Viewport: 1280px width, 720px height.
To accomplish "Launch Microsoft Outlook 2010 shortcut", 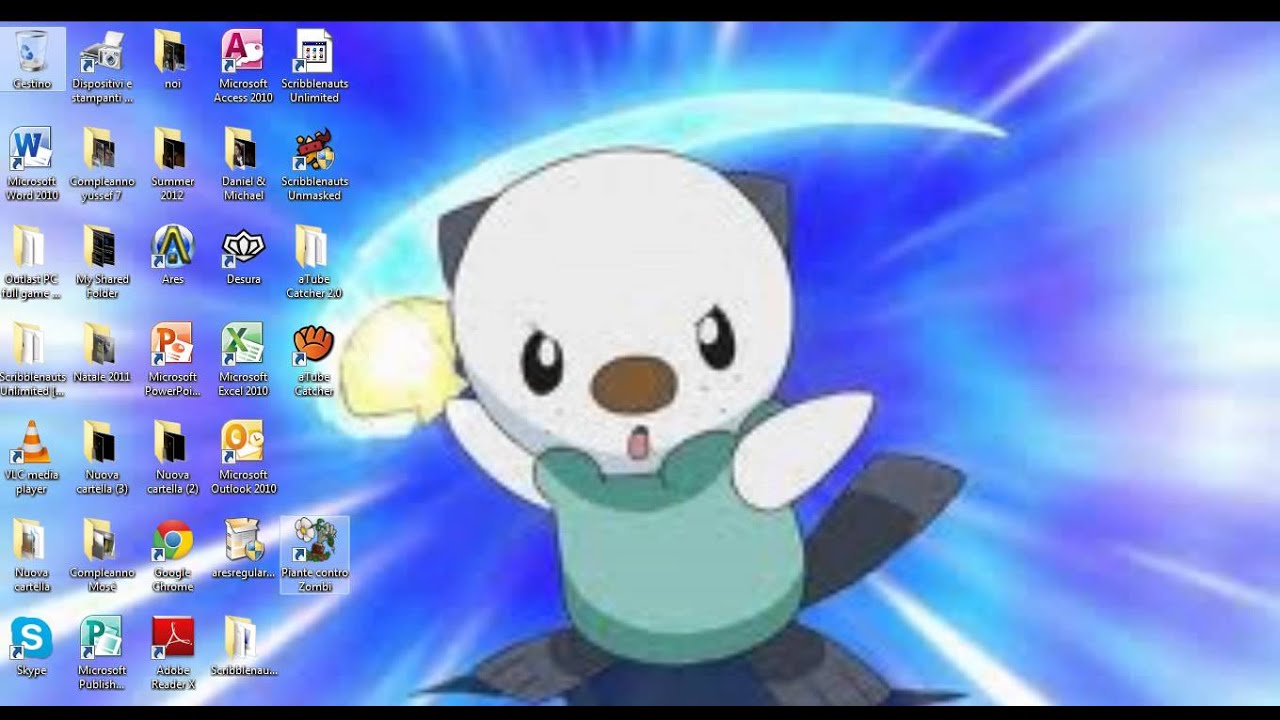I will coord(243,459).
